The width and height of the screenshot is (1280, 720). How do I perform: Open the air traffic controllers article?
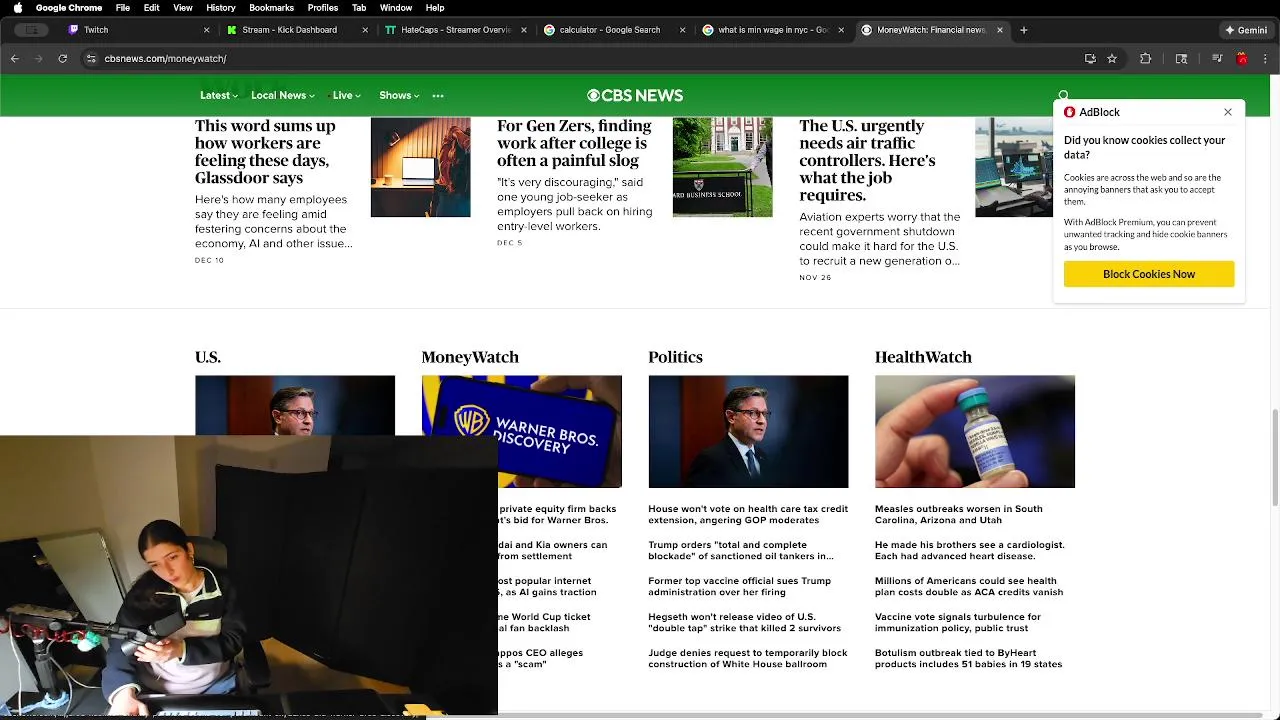tap(867, 160)
